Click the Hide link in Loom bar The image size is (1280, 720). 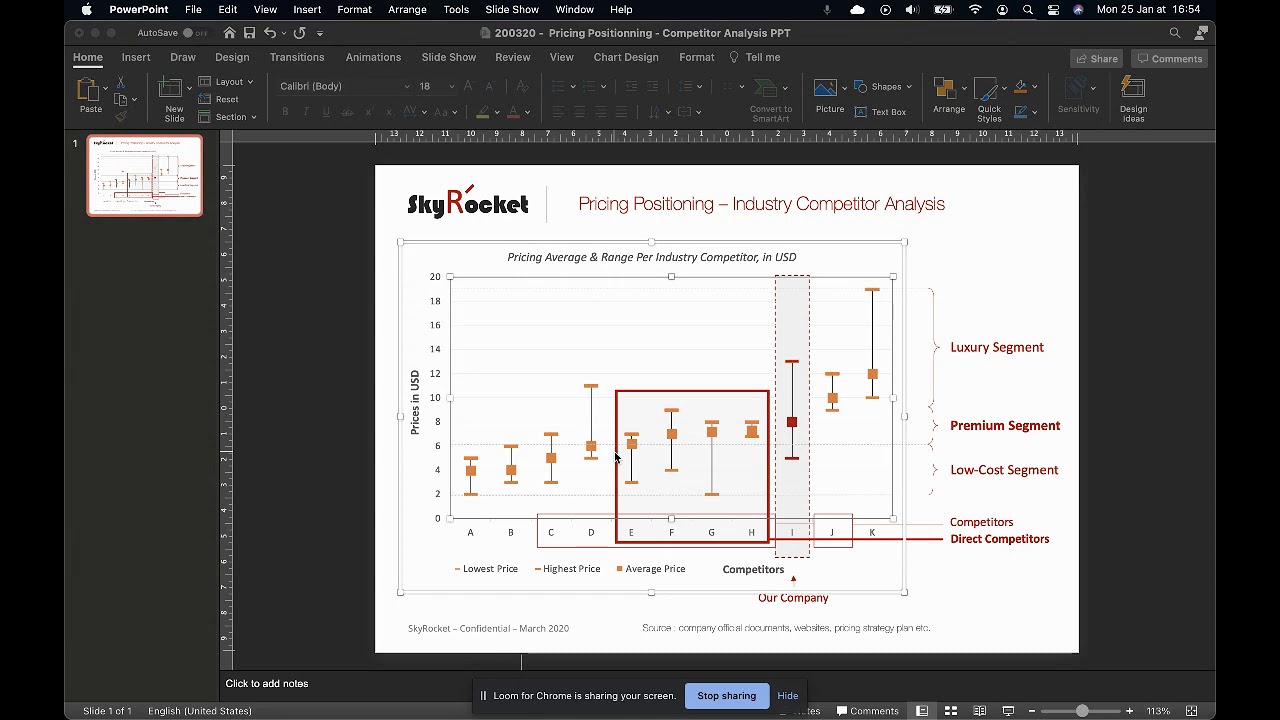788,696
